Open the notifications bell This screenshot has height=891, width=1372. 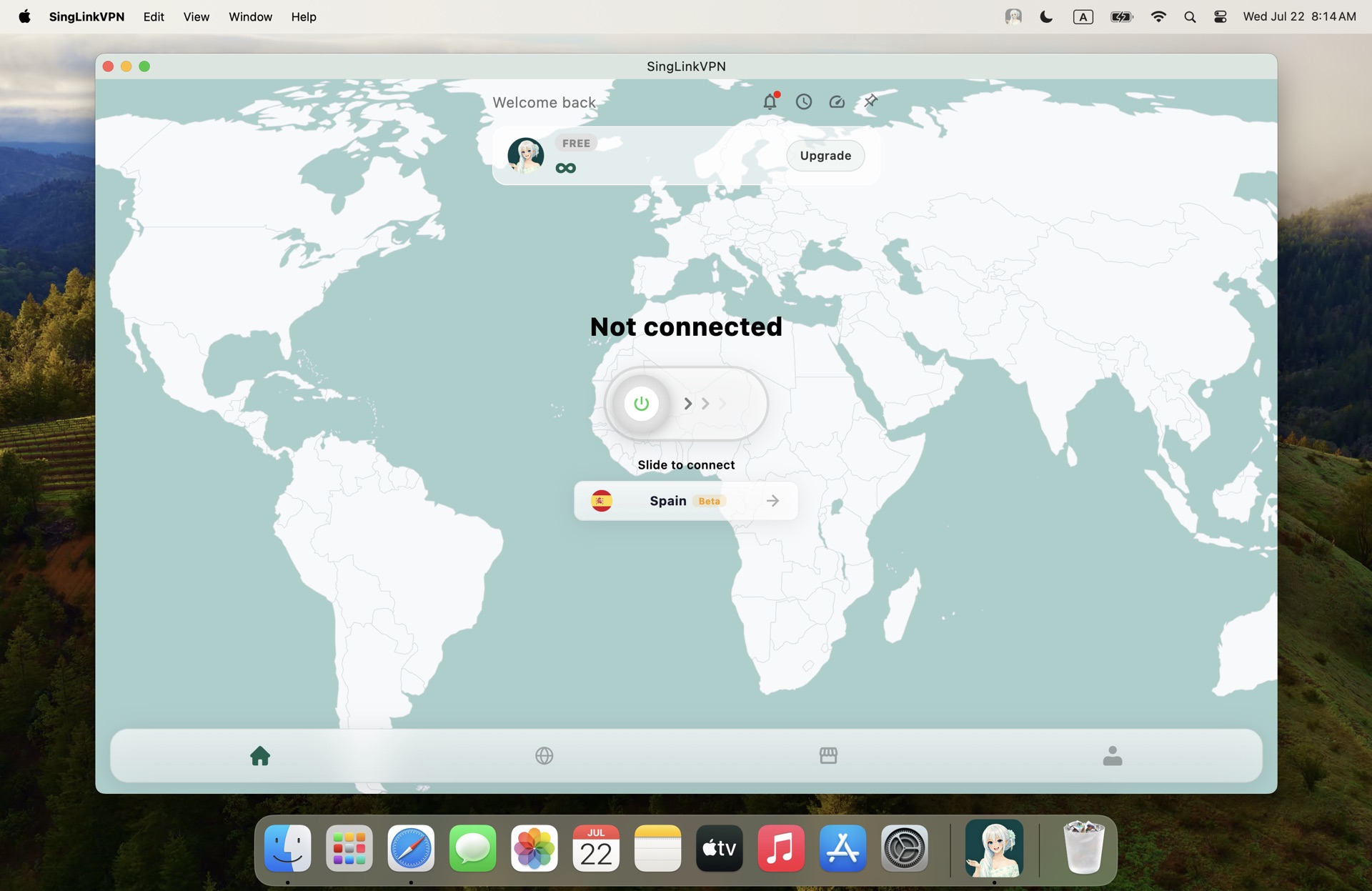click(x=770, y=101)
